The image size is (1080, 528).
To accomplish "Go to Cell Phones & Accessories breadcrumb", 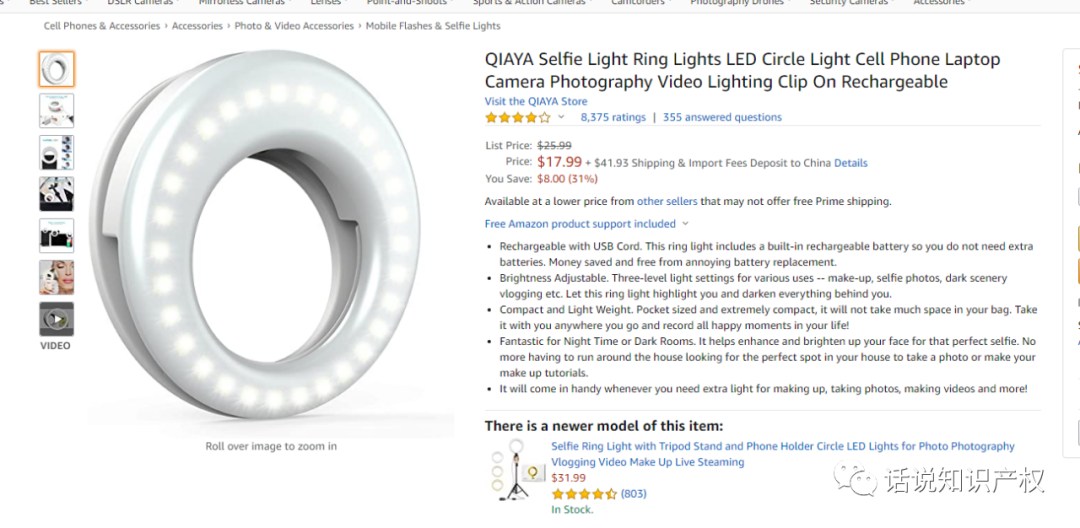I will coord(102,26).
